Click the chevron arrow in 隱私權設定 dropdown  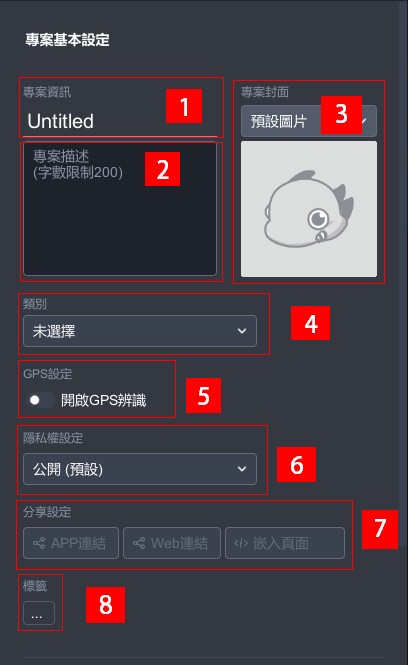pyautogui.click(x=242, y=469)
